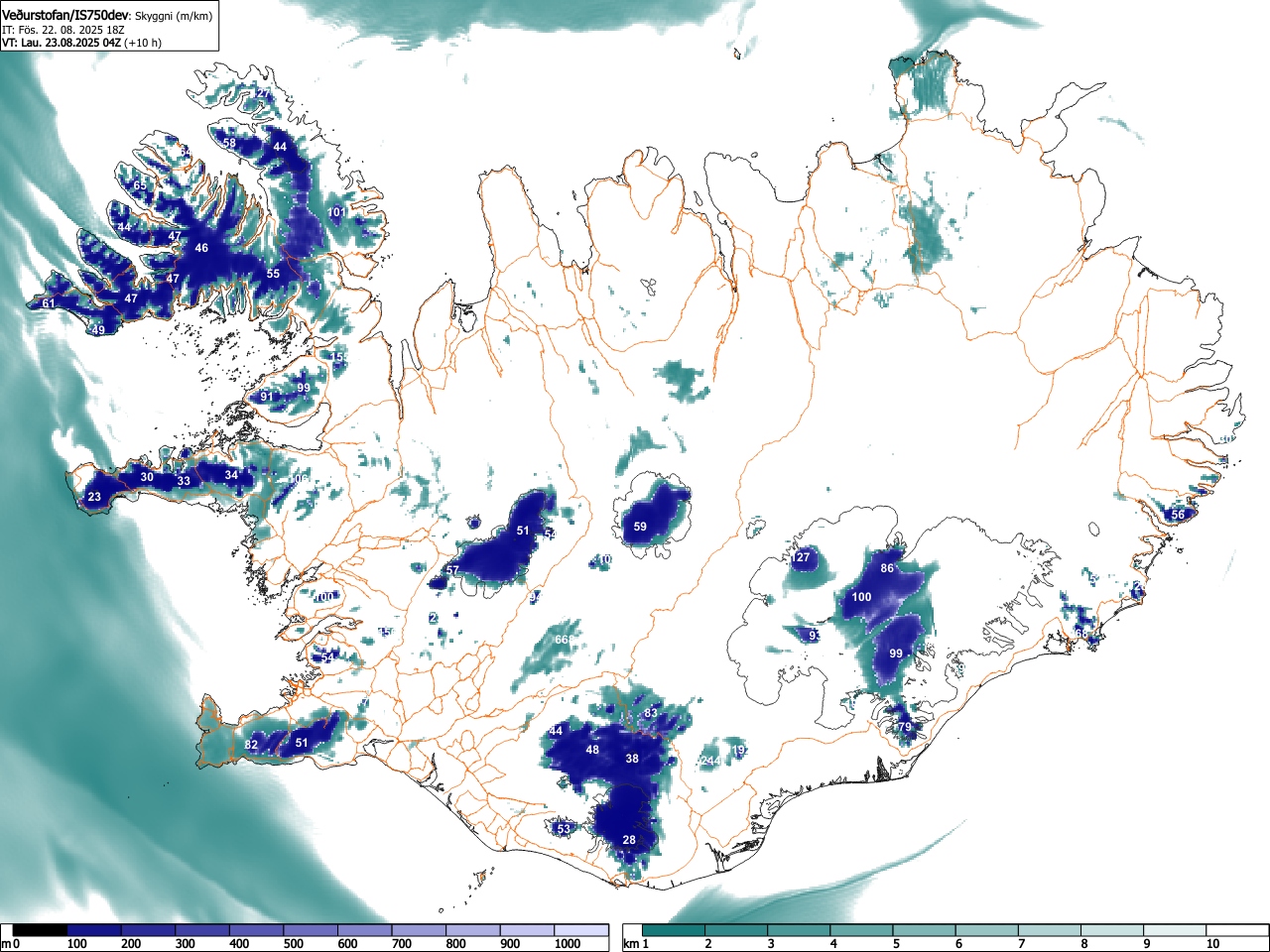The height and width of the screenshot is (952, 1270).
Task: Click visibility value 34 on the map
Action: [231, 475]
